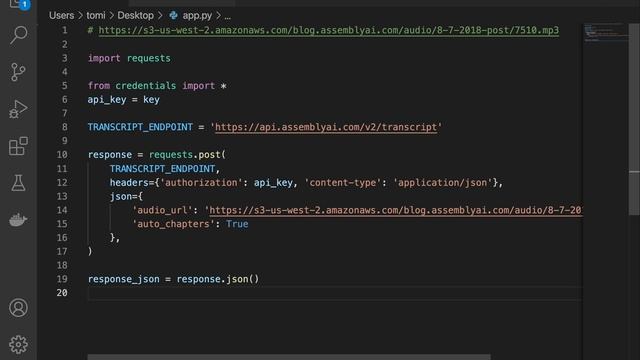Click 'json={' on line 13
This screenshot has height=360, width=640.
tap(126, 196)
